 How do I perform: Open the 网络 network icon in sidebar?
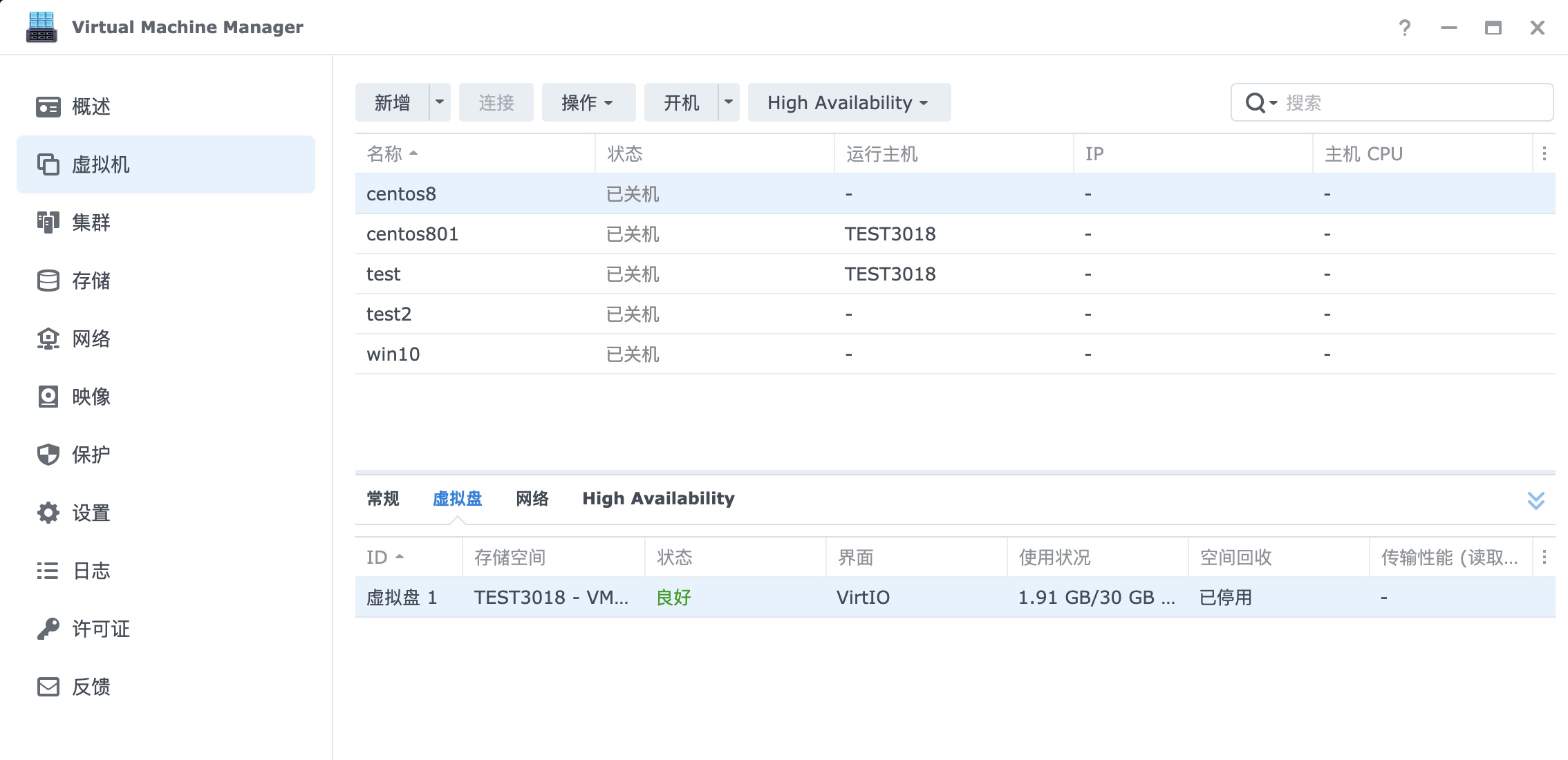tap(48, 339)
